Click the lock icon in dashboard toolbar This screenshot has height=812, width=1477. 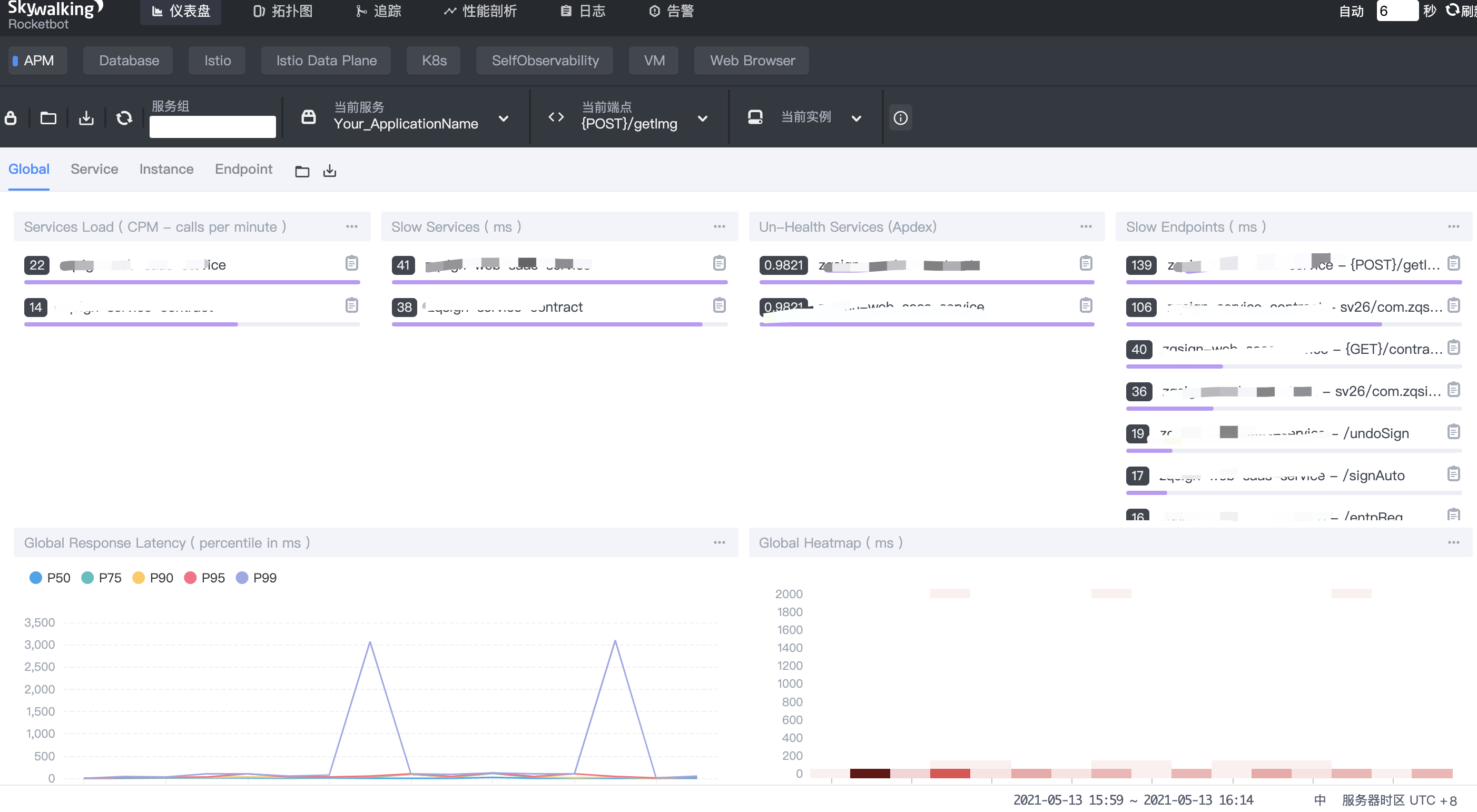point(11,118)
